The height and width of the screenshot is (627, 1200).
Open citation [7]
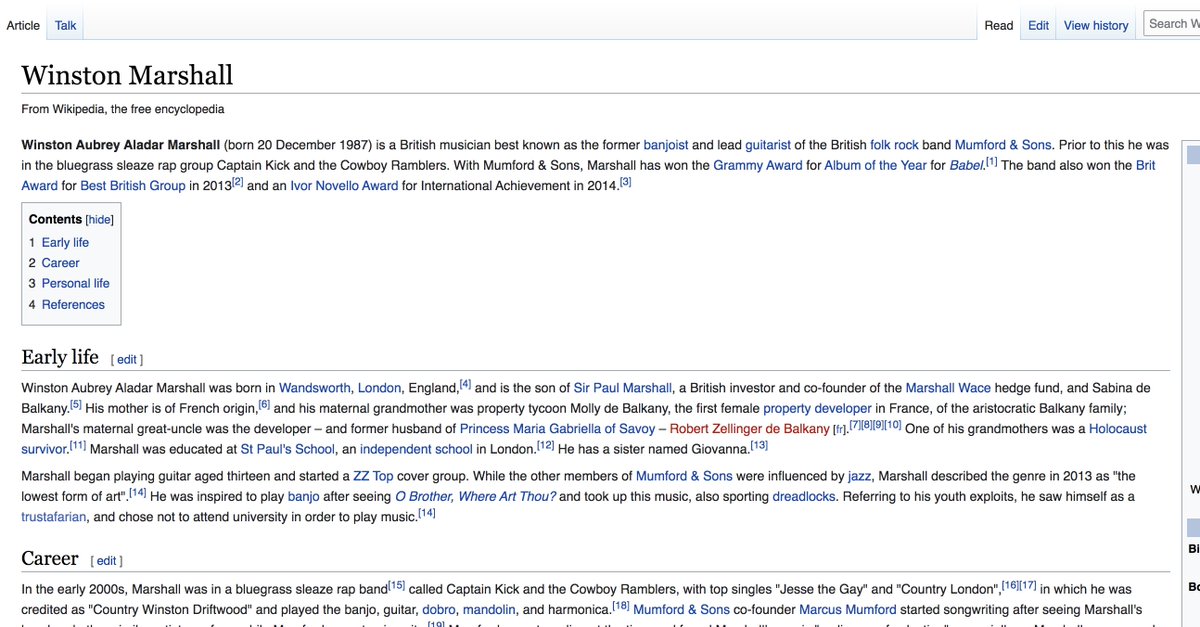pyautogui.click(x=855, y=426)
